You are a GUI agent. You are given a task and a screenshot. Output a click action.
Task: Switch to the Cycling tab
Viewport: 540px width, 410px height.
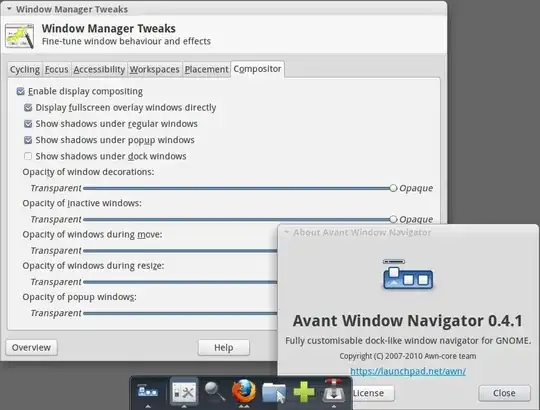pos(25,70)
